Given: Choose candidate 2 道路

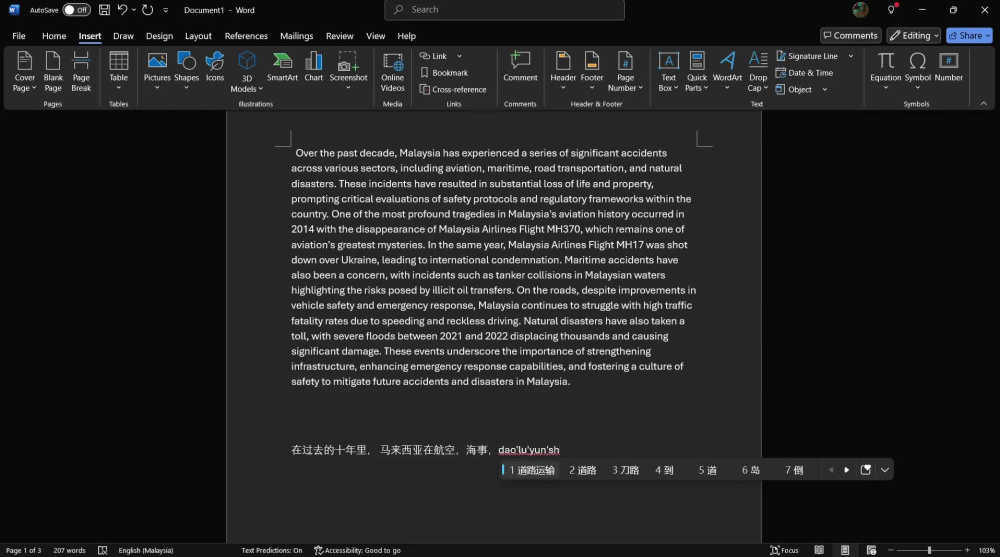Looking at the screenshot, I should 582,470.
